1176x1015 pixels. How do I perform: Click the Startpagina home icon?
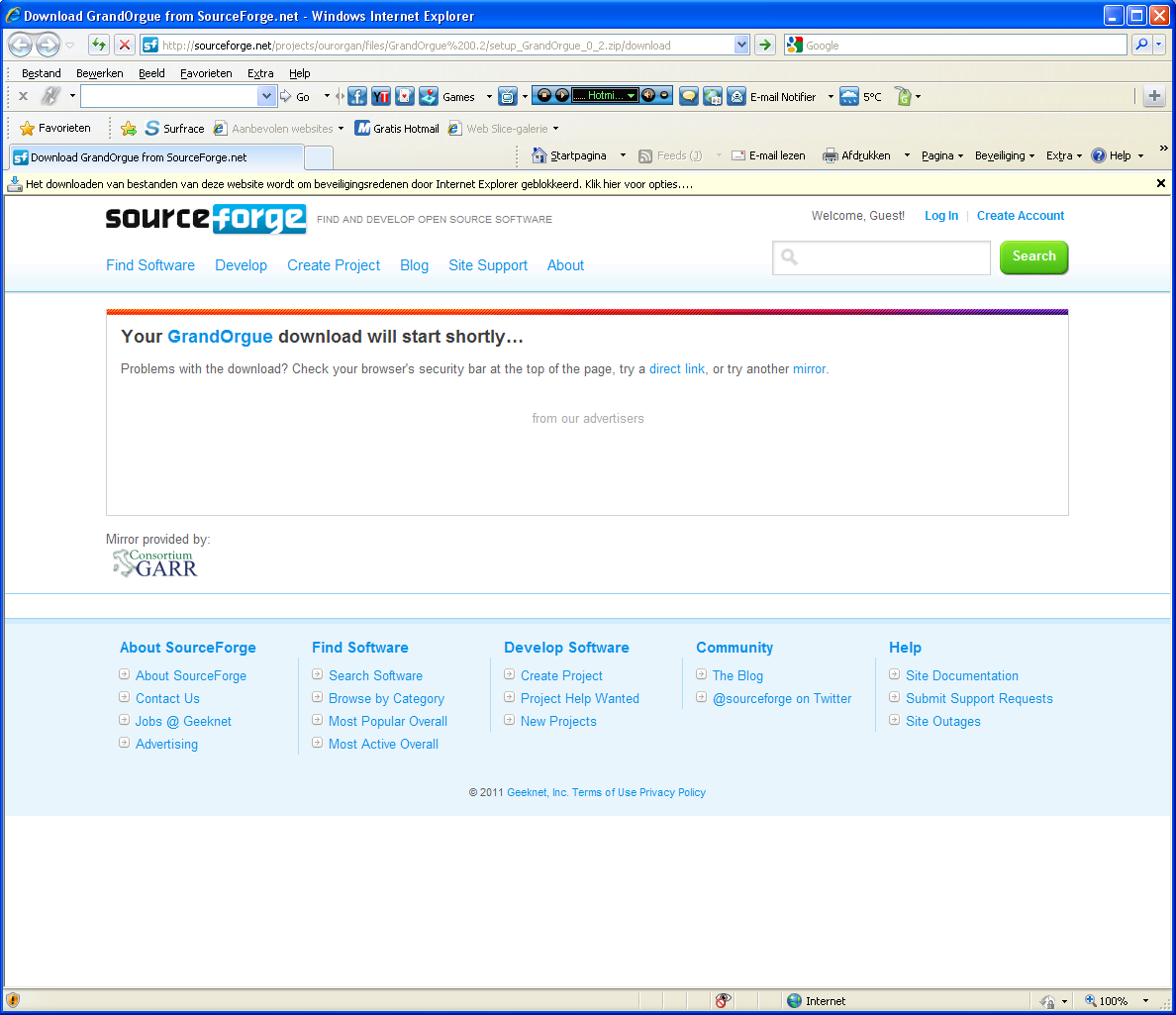pyautogui.click(x=539, y=155)
